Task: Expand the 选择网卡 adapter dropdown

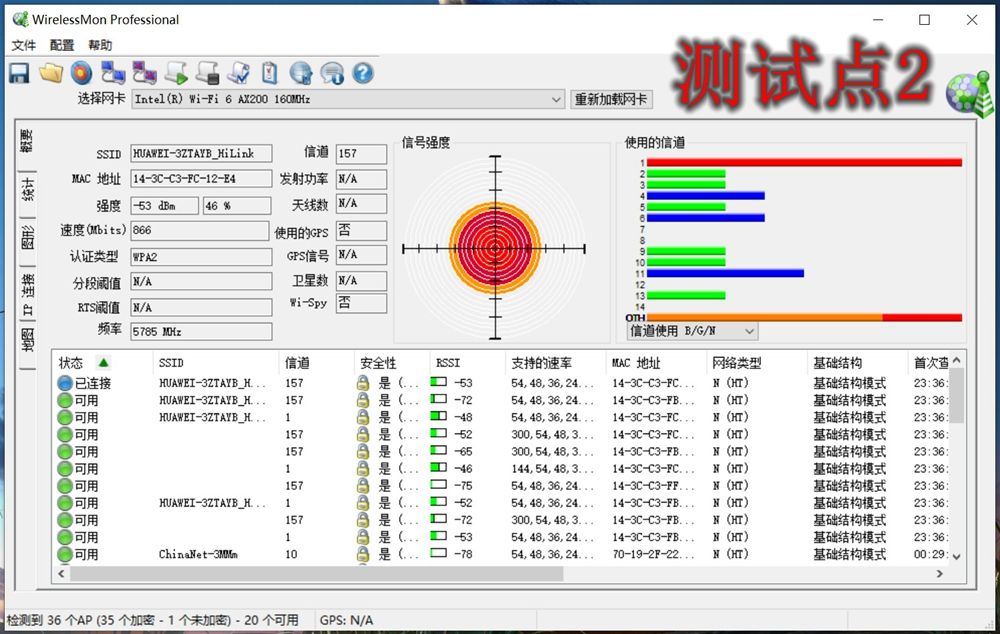Action: coord(555,100)
